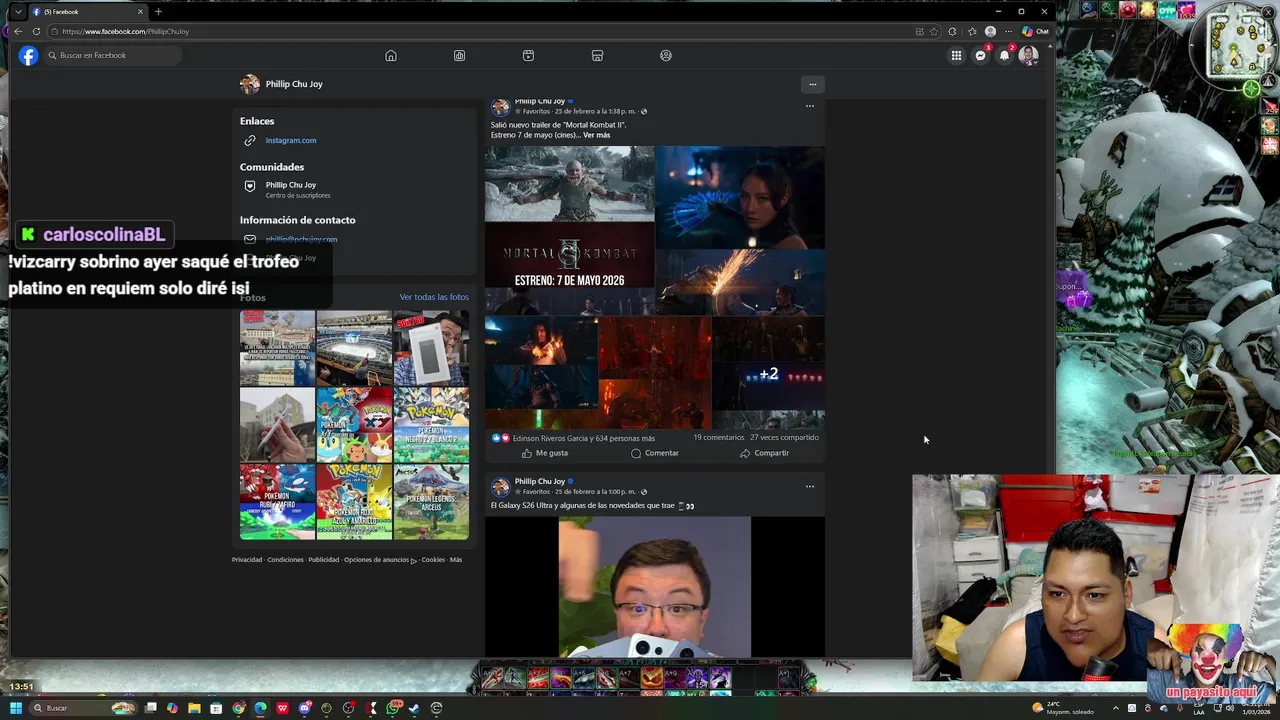Open a new browser tab with plus

(158, 11)
